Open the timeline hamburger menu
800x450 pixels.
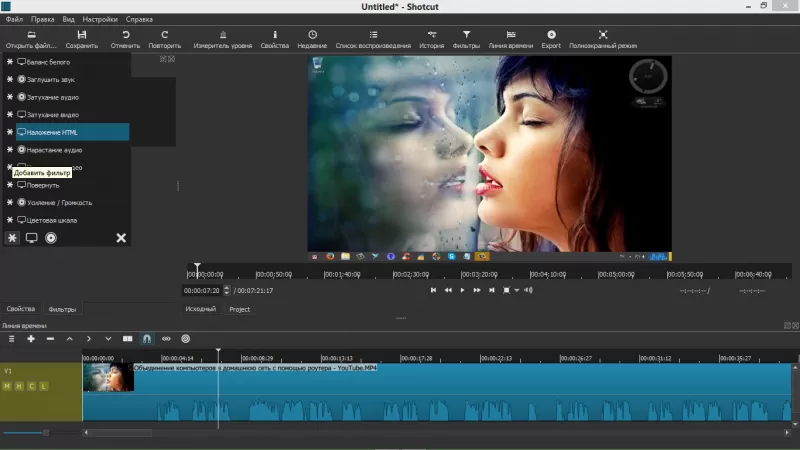click(x=11, y=339)
